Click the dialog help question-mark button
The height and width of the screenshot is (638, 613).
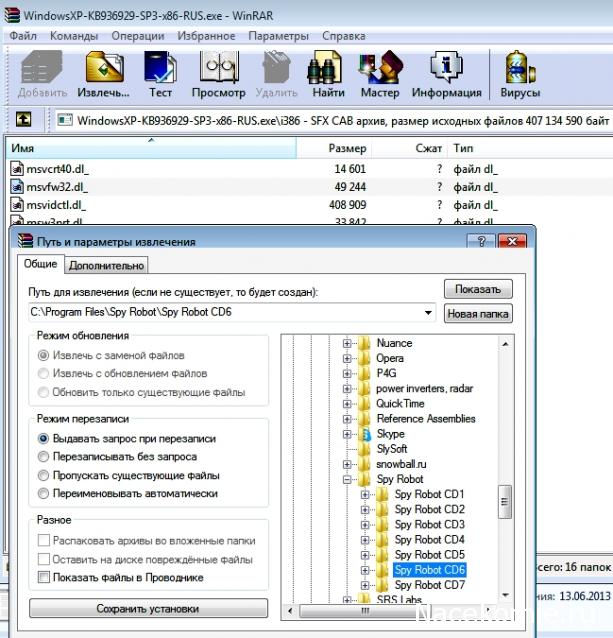(481, 241)
